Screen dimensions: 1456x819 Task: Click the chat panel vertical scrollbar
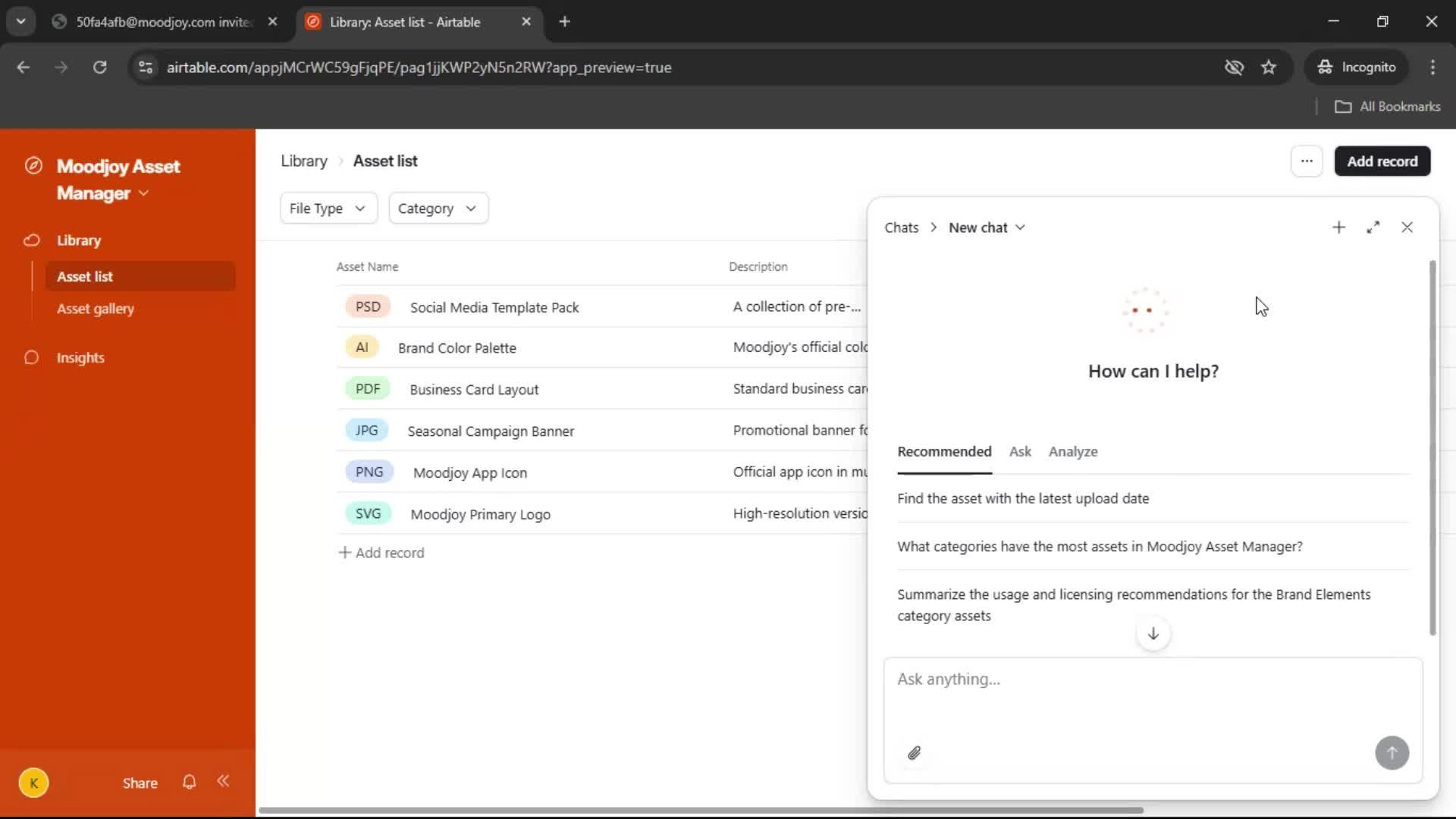click(1432, 447)
